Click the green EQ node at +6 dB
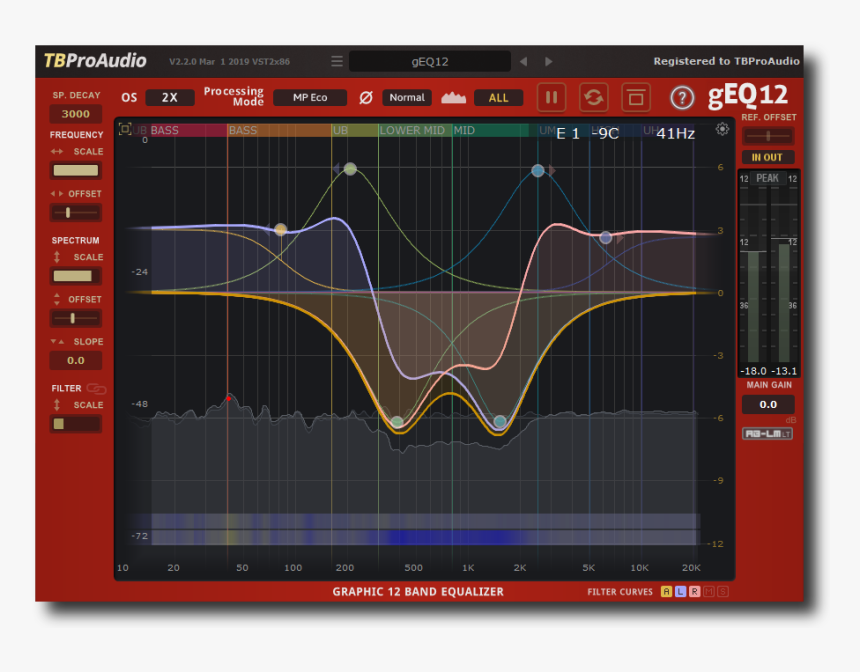 point(350,169)
